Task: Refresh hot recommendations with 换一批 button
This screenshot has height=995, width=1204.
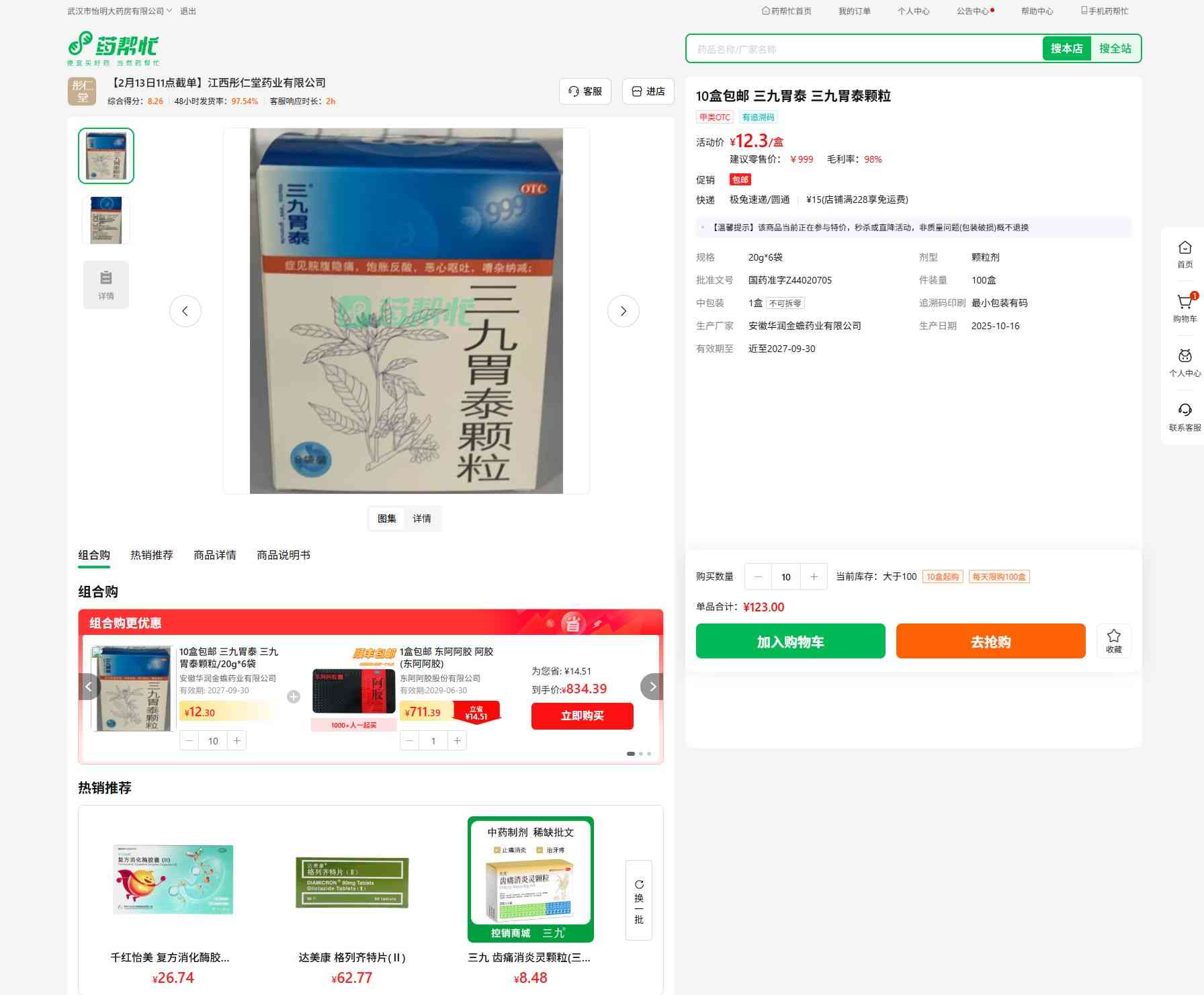Action: tap(638, 900)
